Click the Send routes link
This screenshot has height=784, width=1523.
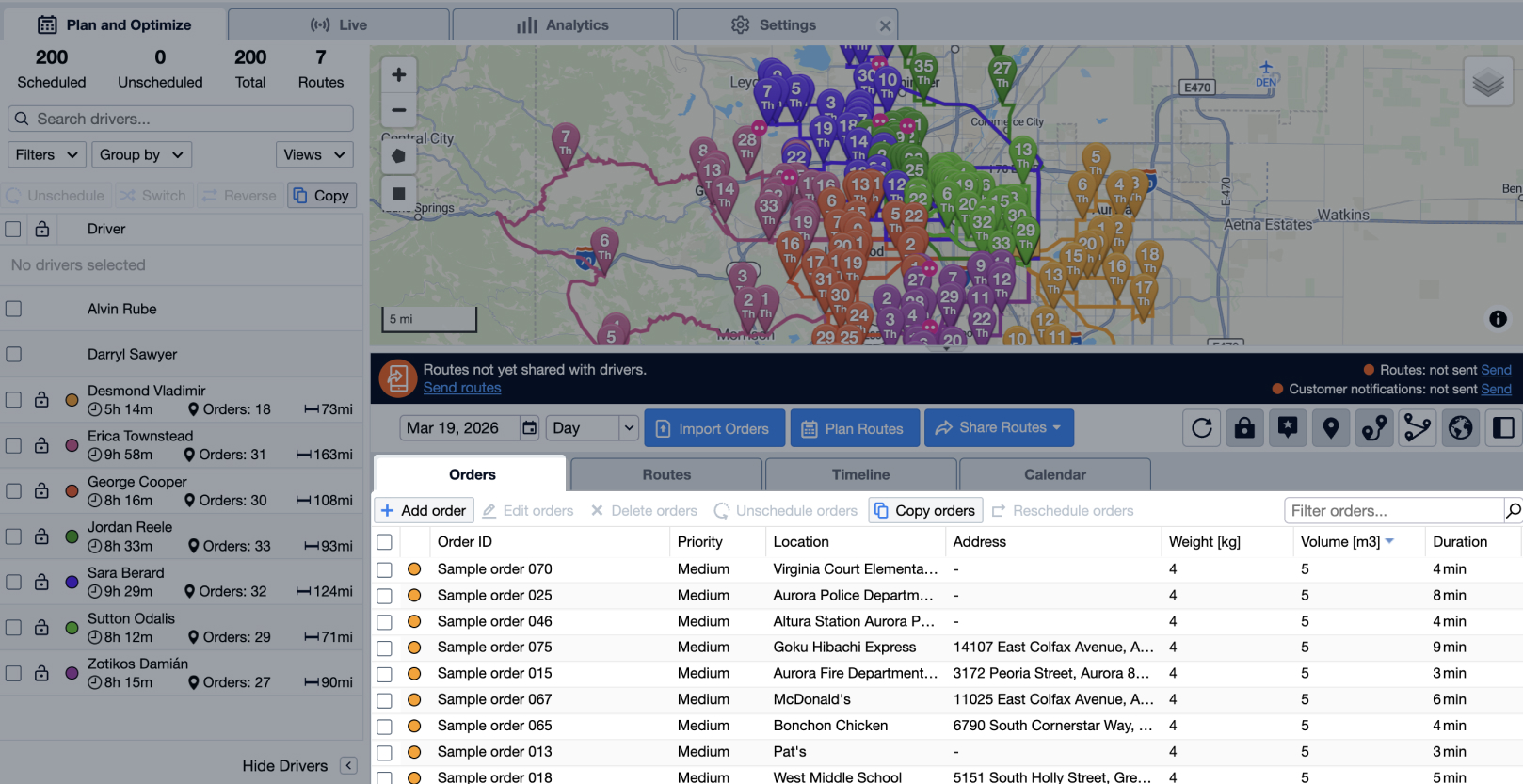pos(462,388)
